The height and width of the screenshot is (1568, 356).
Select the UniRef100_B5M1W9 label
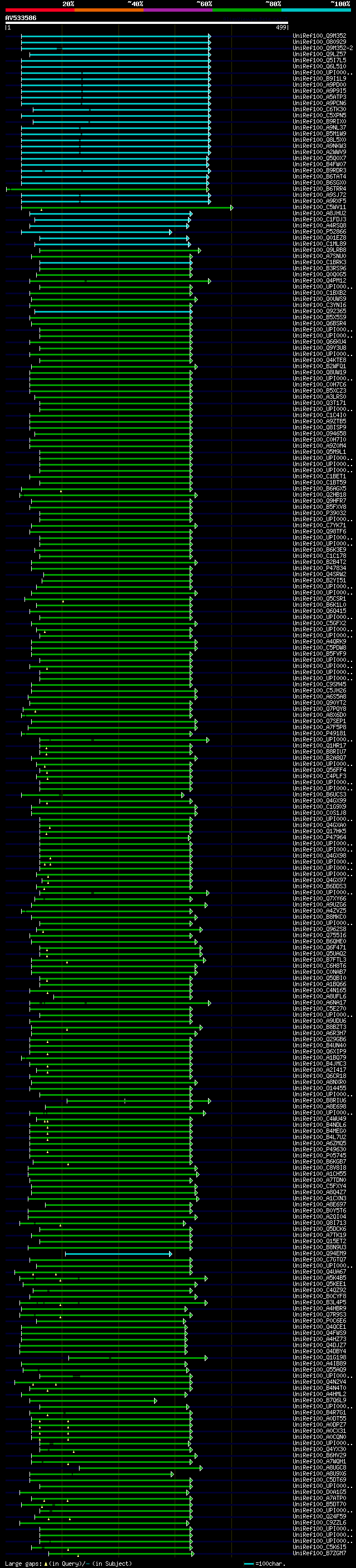click(x=319, y=133)
